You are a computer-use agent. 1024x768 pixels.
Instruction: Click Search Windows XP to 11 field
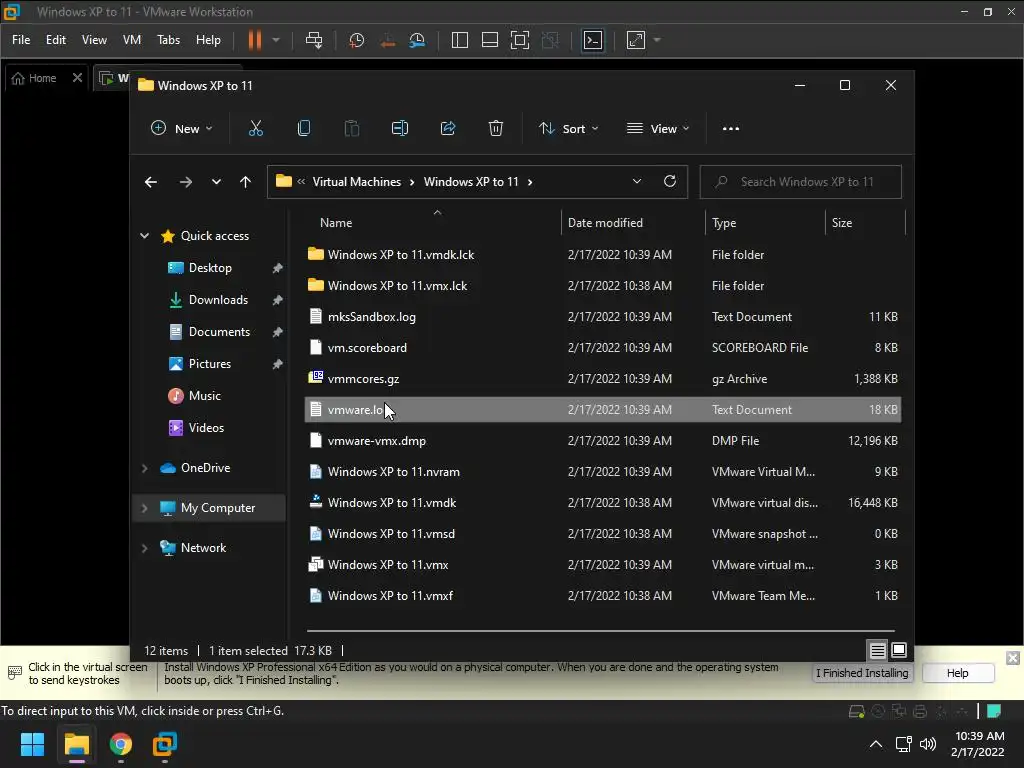[801, 182]
